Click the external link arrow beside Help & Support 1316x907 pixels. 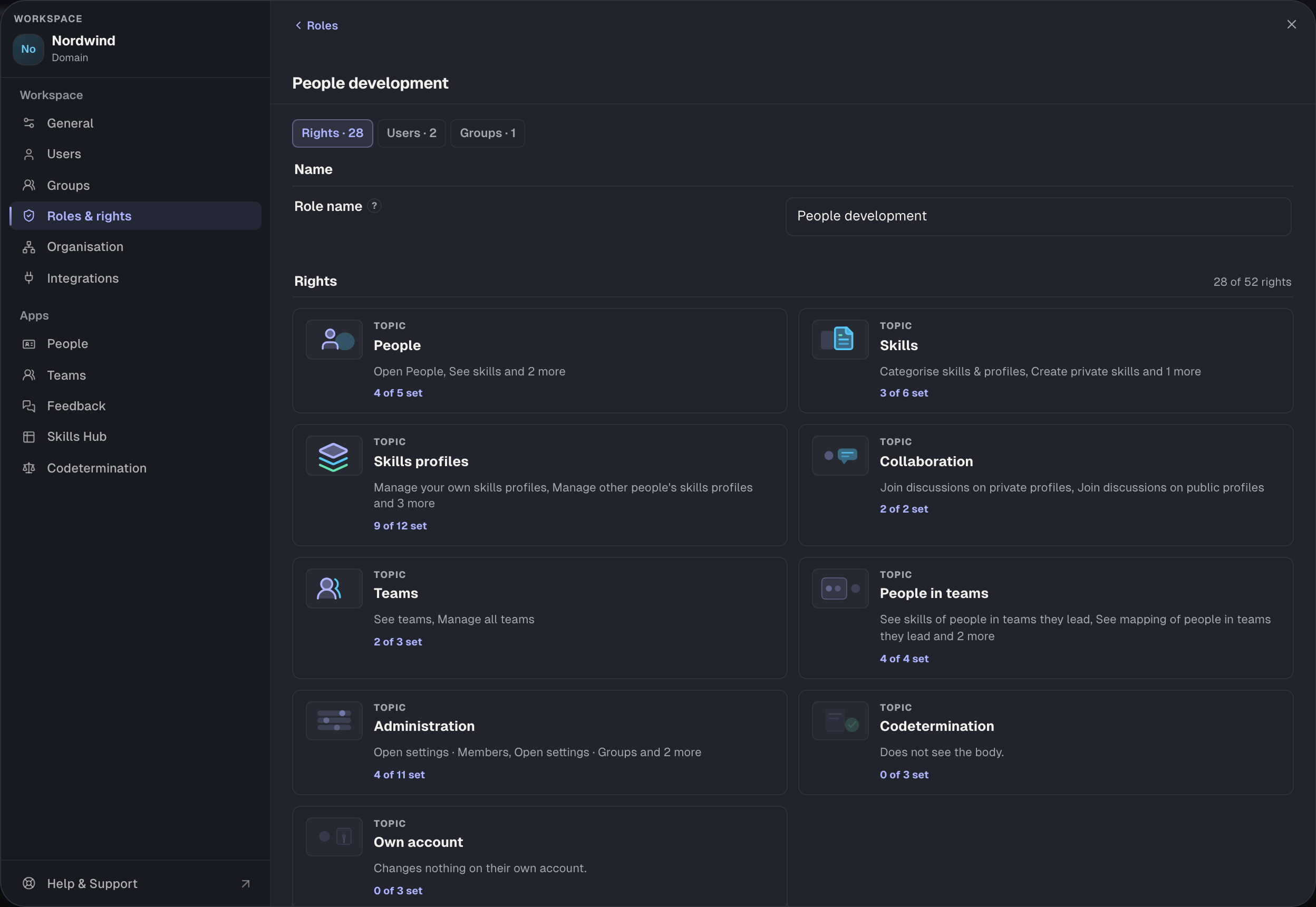coord(246,884)
